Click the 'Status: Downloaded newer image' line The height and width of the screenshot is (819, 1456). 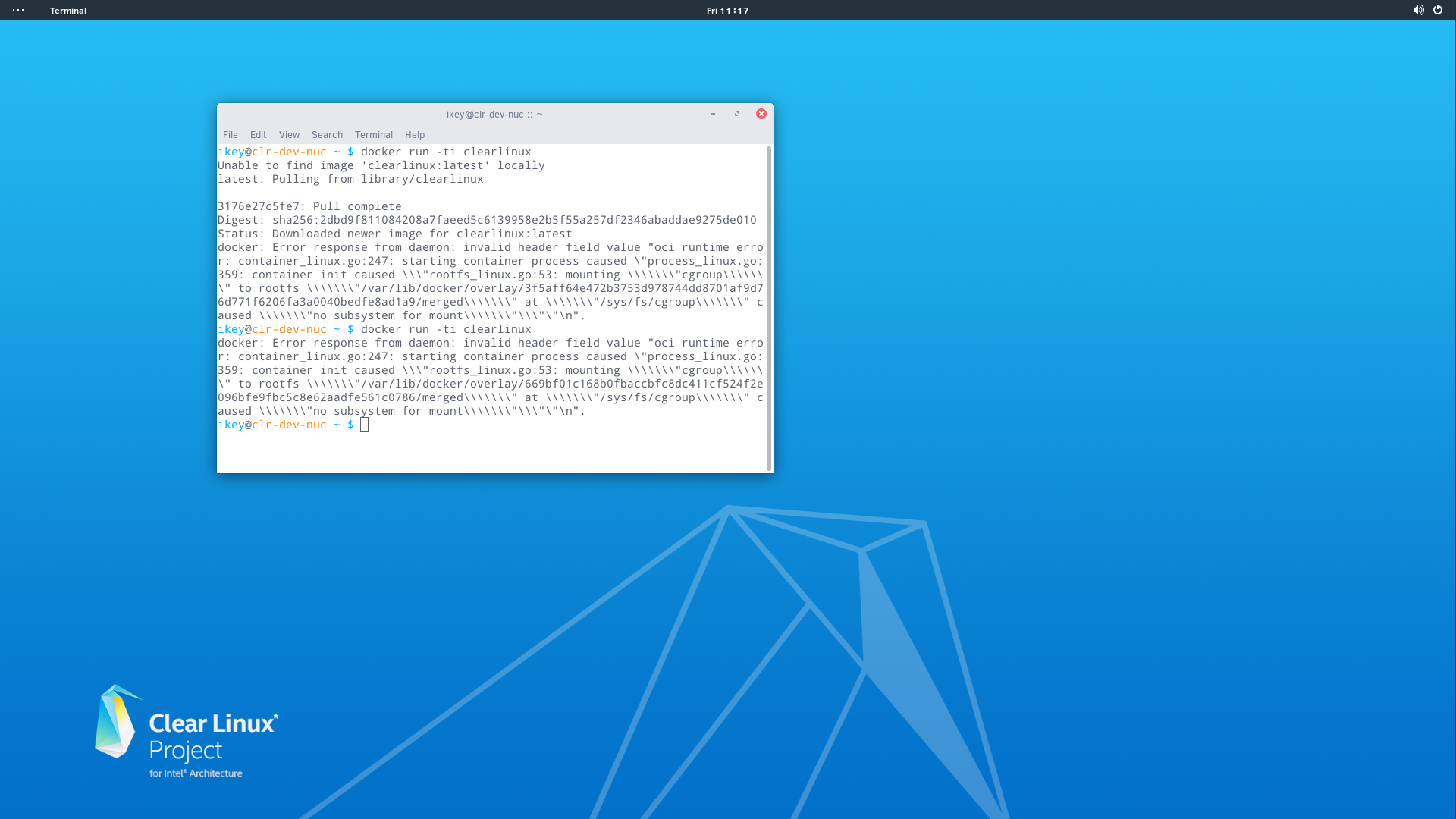[395, 234]
